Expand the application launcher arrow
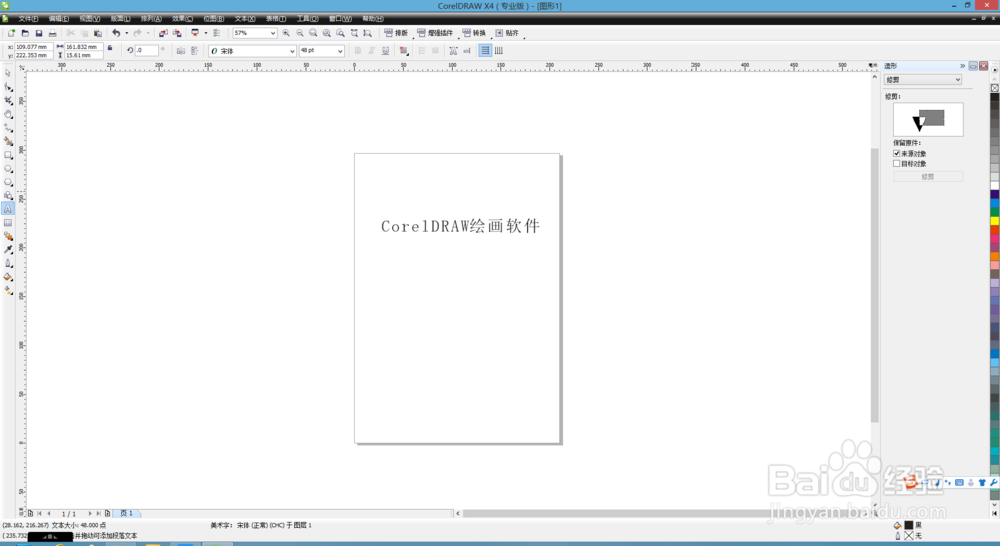 click(x=205, y=33)
